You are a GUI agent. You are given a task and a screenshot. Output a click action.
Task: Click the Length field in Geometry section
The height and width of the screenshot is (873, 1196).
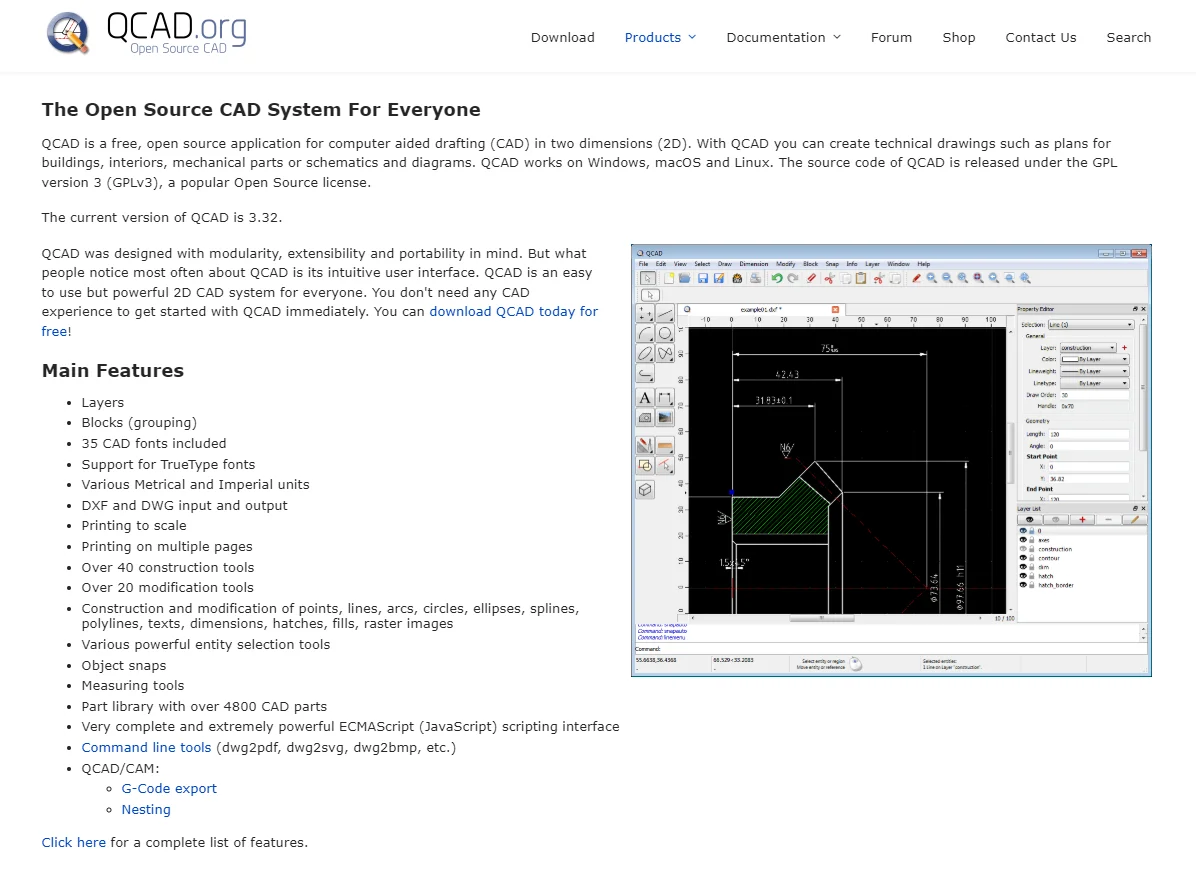[1088, 433]
